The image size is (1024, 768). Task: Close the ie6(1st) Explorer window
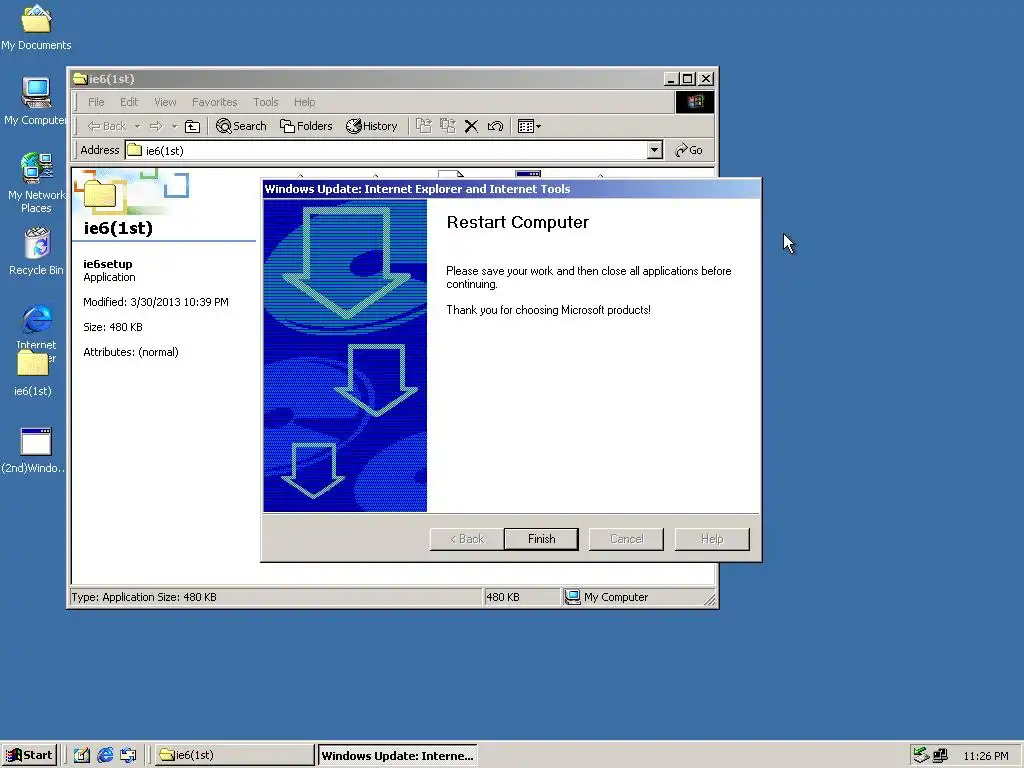tap(706, 79)
